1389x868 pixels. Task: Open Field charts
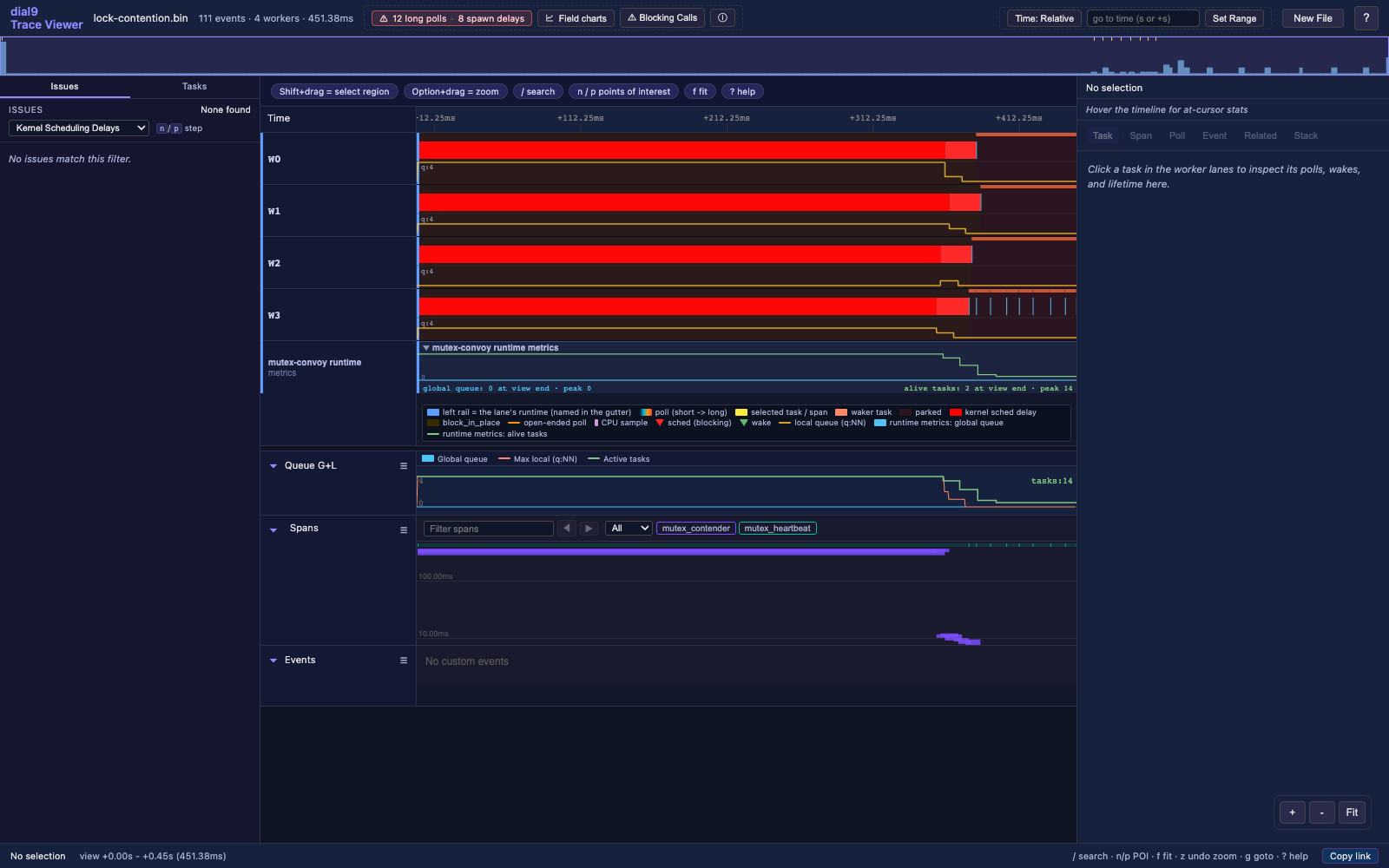tap(576, 18)
